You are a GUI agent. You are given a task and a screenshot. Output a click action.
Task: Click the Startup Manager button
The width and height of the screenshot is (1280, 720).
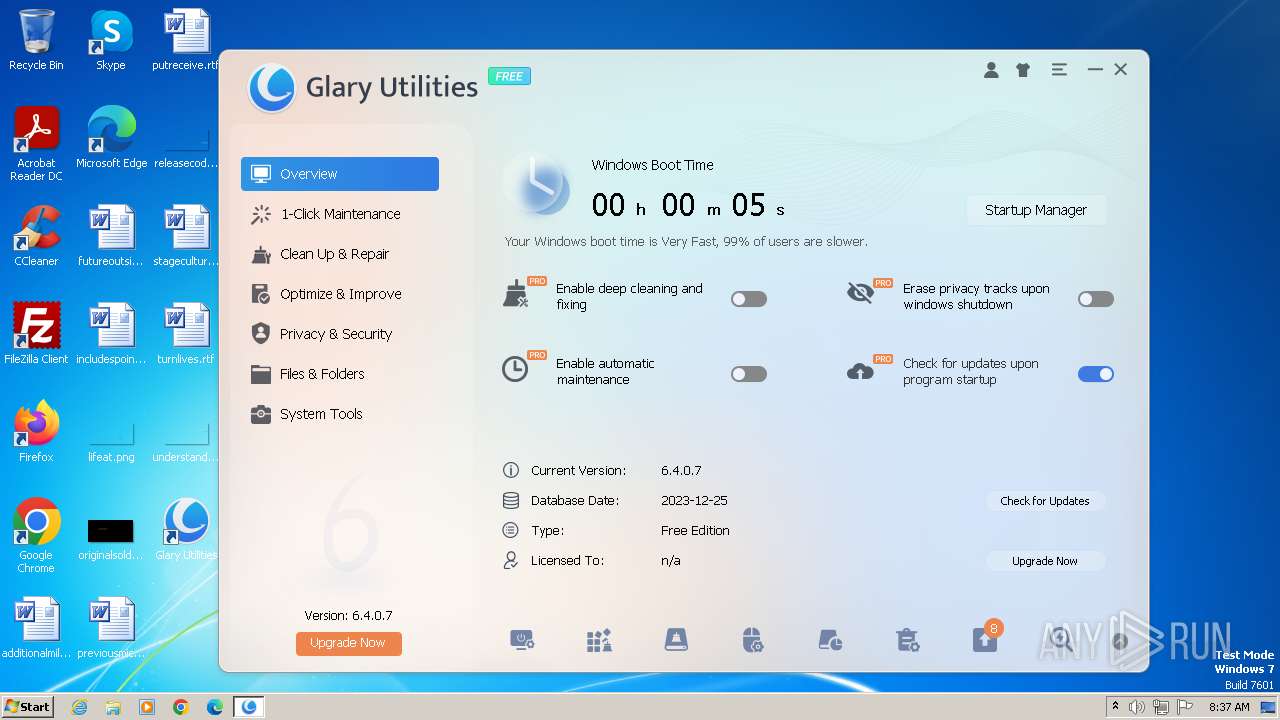1036,210
